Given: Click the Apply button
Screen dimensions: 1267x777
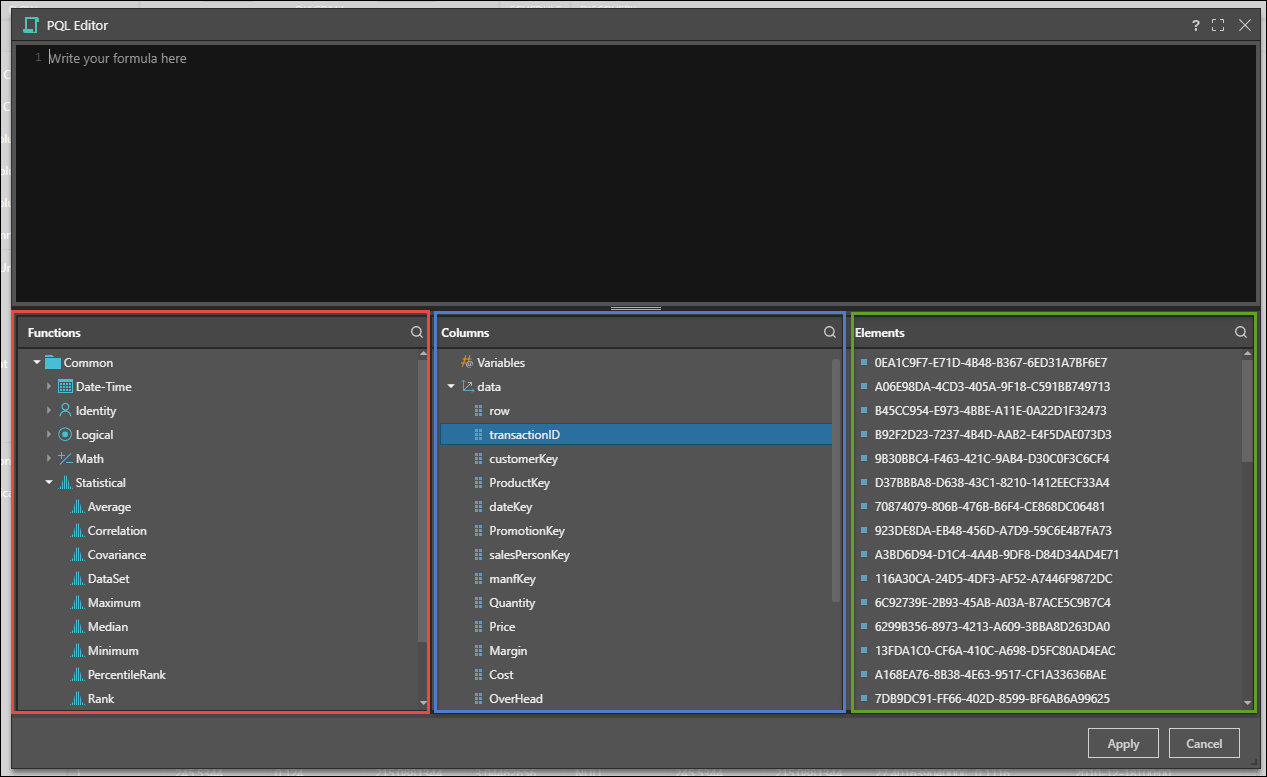Looking at the screenshot, I should (1123, 743).
